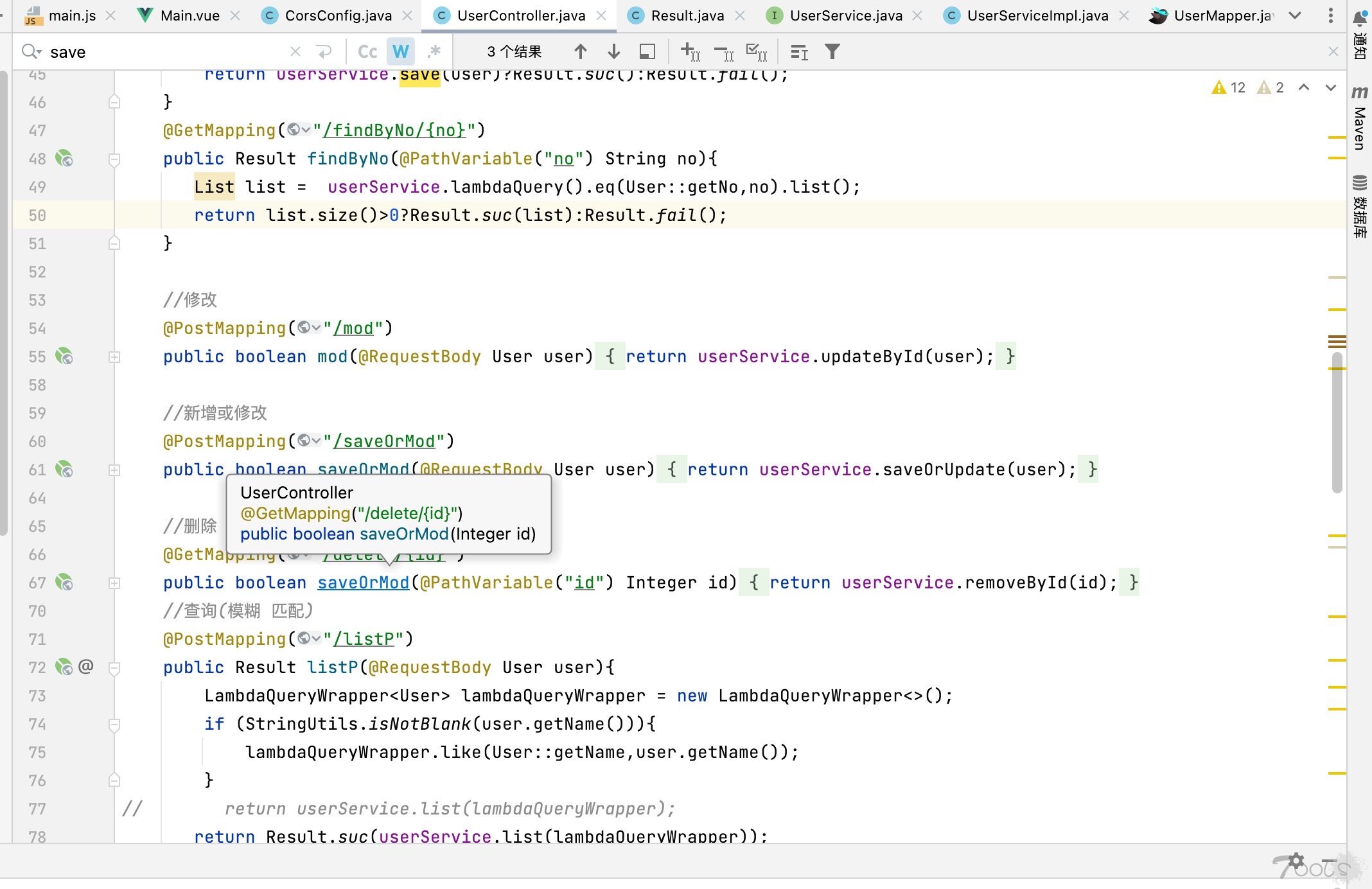Close the CorsConfig.java tab
Screen dimensions: 1372x889
coord(407,15)
